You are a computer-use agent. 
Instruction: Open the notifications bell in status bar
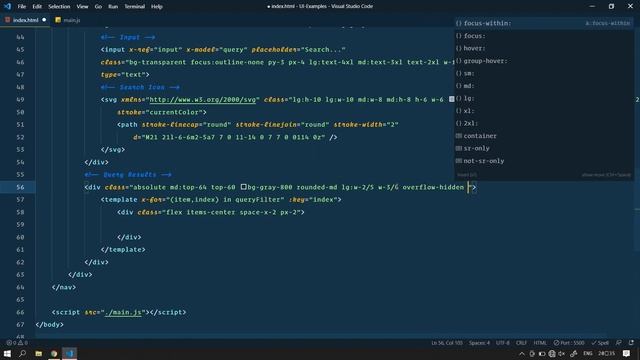[x=631, y=343]
